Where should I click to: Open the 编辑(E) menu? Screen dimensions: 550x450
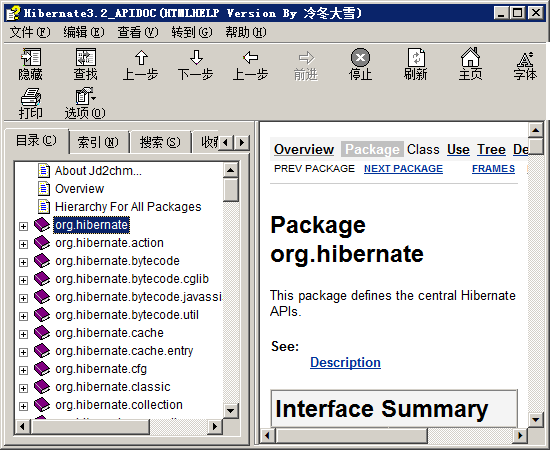click(83, 32)
